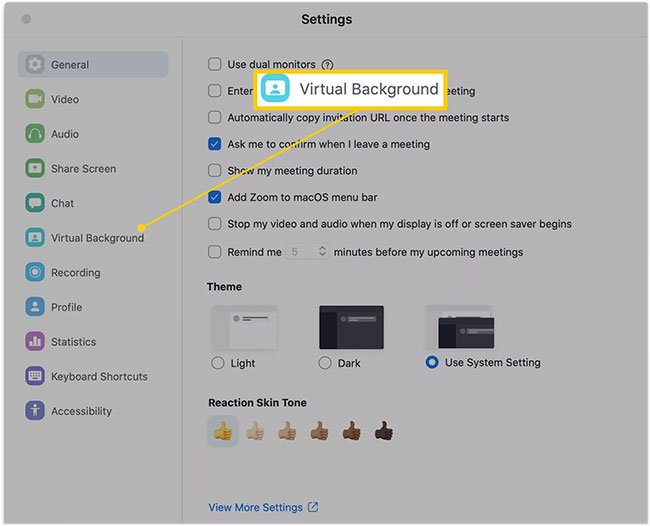Select the Recording icon in sidebar
Image resolution: width=650 pixels, height=526 pixels.
35,272
